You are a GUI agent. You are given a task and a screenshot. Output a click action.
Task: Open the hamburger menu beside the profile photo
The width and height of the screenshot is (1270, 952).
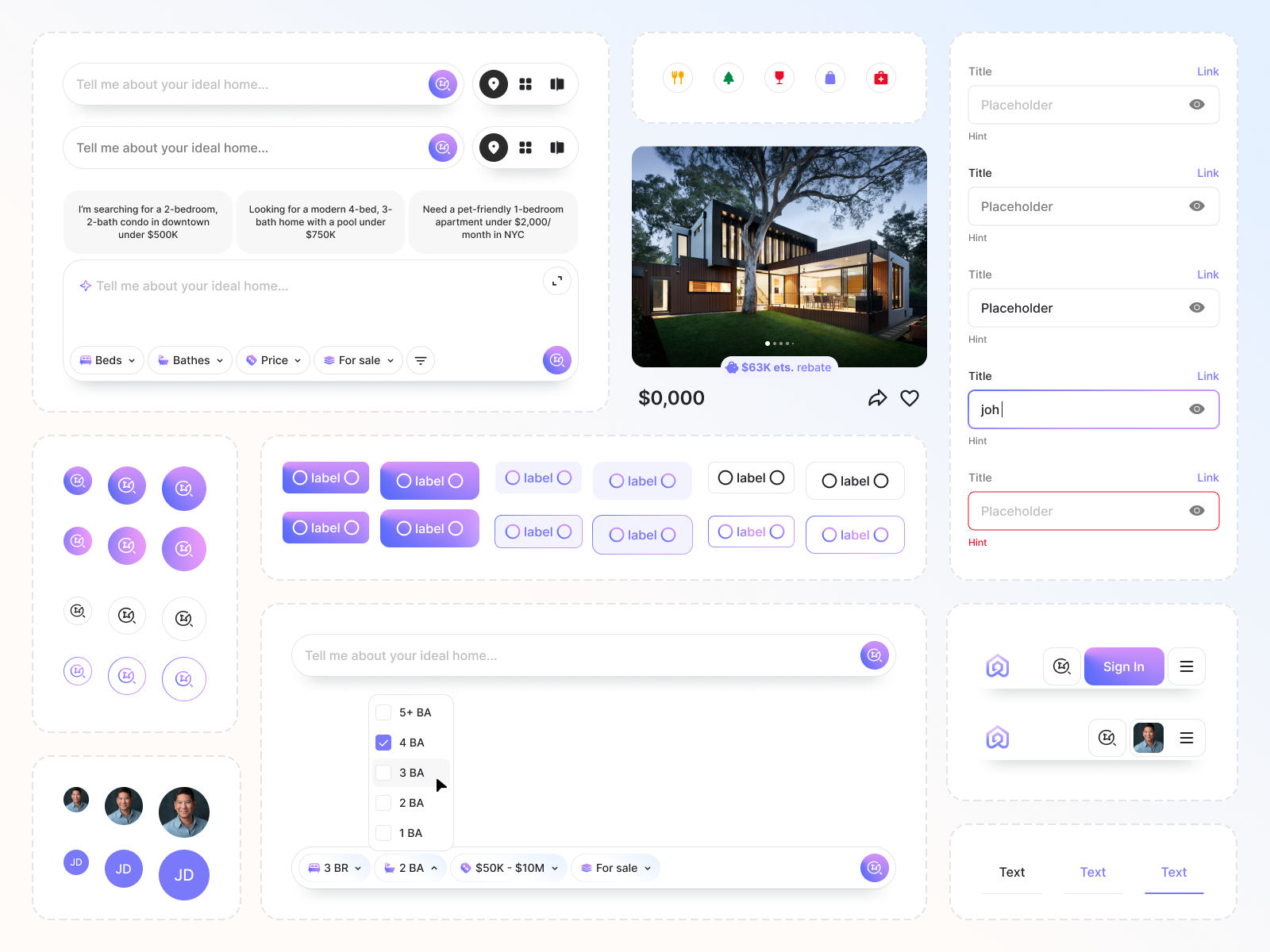tap(1187, 738)
